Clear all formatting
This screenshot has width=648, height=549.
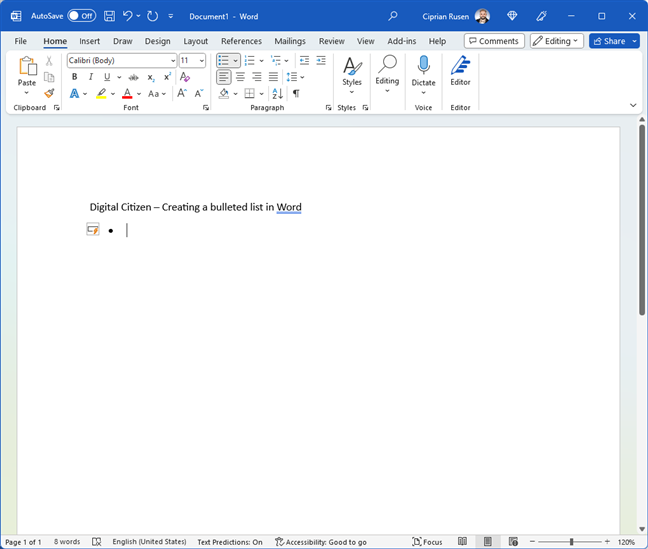(184, 77)
